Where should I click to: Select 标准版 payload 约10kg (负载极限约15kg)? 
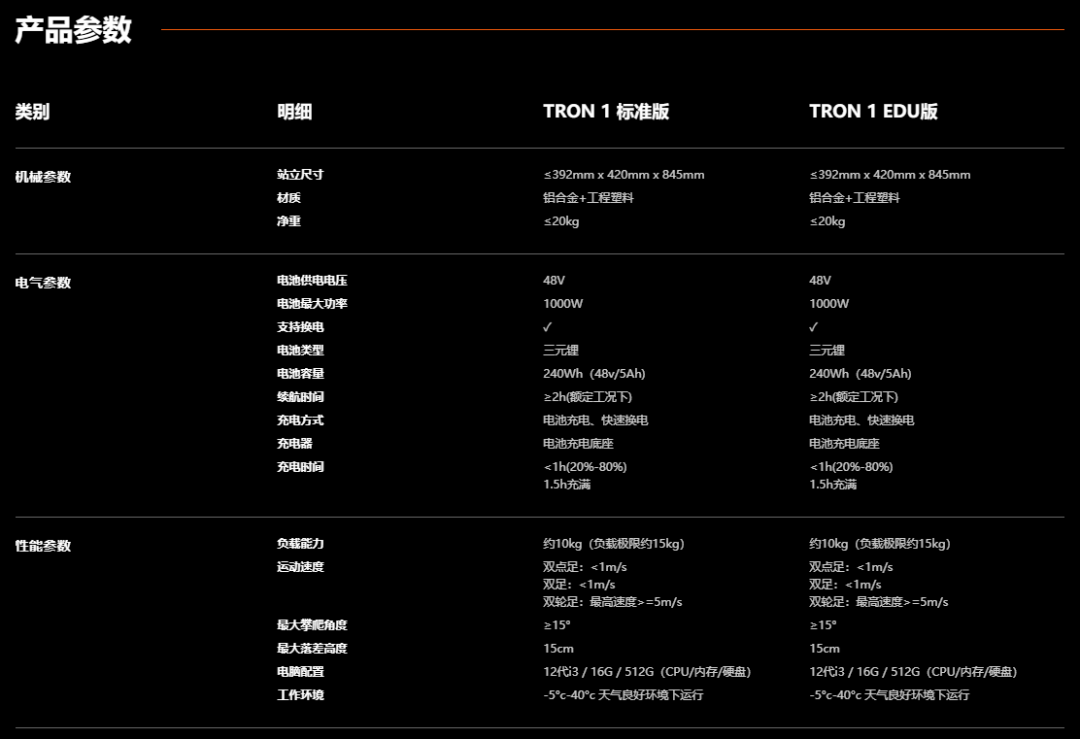(614, 544)
